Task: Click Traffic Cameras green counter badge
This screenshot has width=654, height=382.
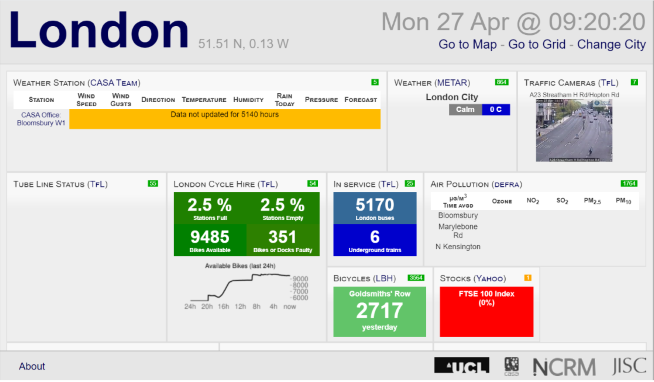Action: 634,82
